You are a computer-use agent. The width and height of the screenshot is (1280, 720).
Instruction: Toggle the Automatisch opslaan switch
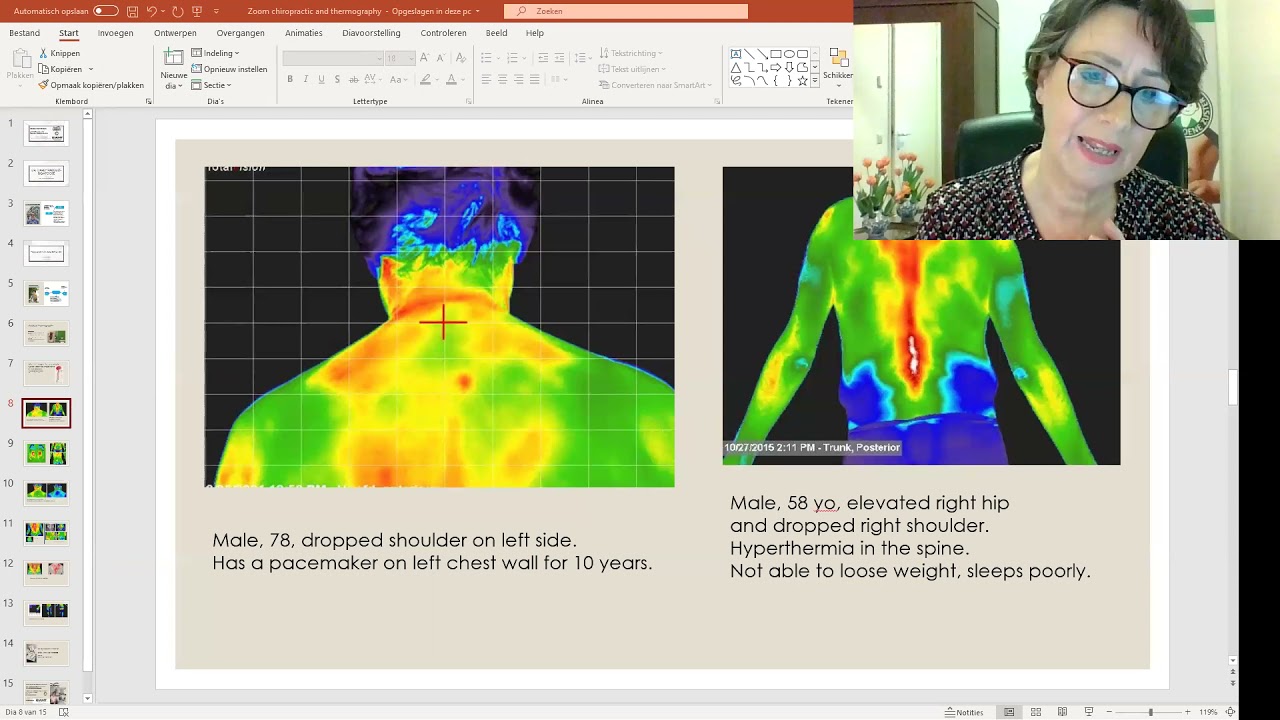click(105, 11)
